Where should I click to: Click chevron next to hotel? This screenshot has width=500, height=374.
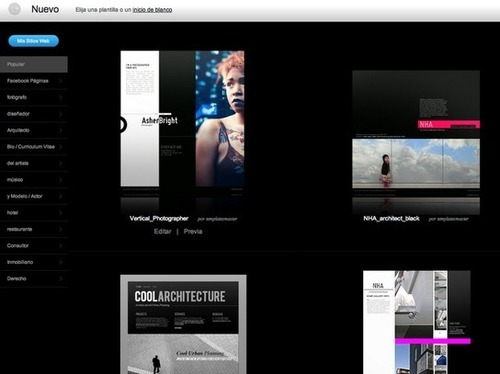(x=61, y=213)
